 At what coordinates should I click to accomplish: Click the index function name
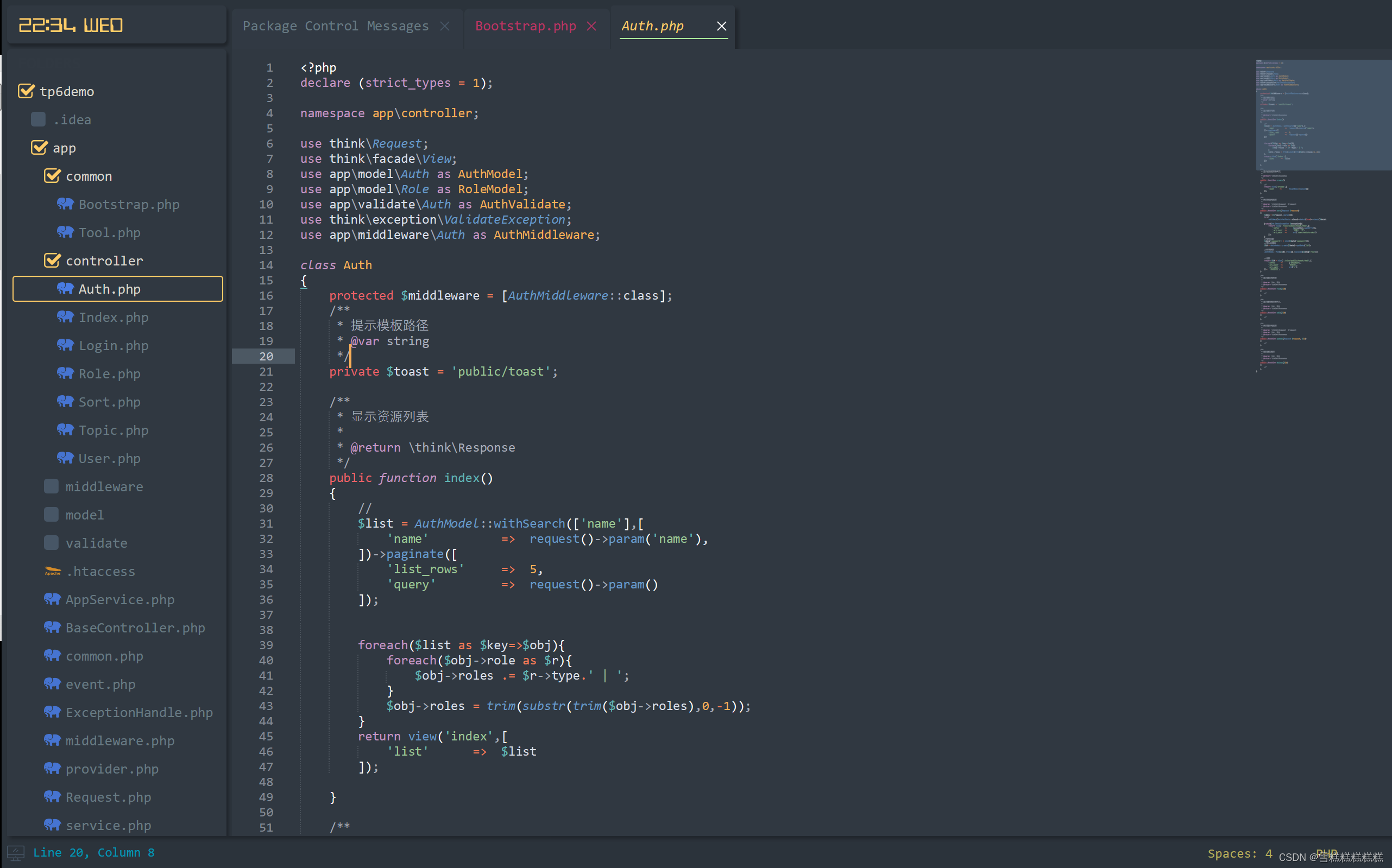462,478
